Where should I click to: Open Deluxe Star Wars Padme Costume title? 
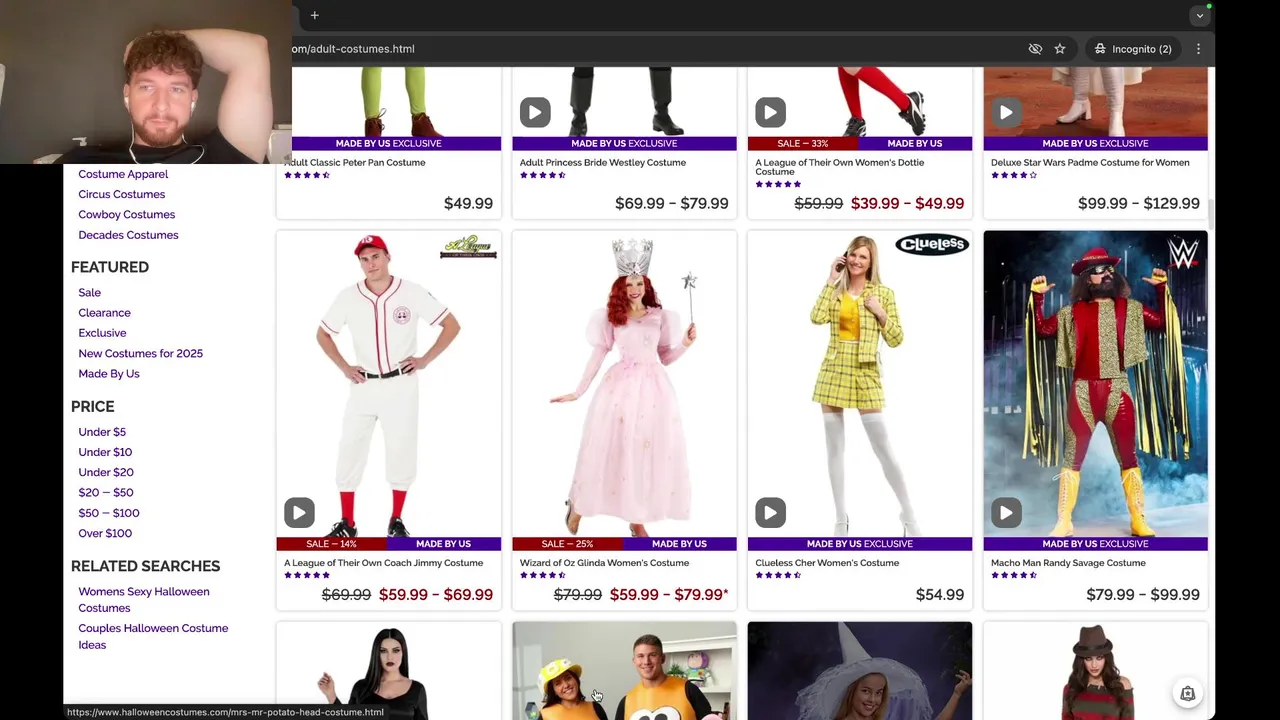point(1090,162)
